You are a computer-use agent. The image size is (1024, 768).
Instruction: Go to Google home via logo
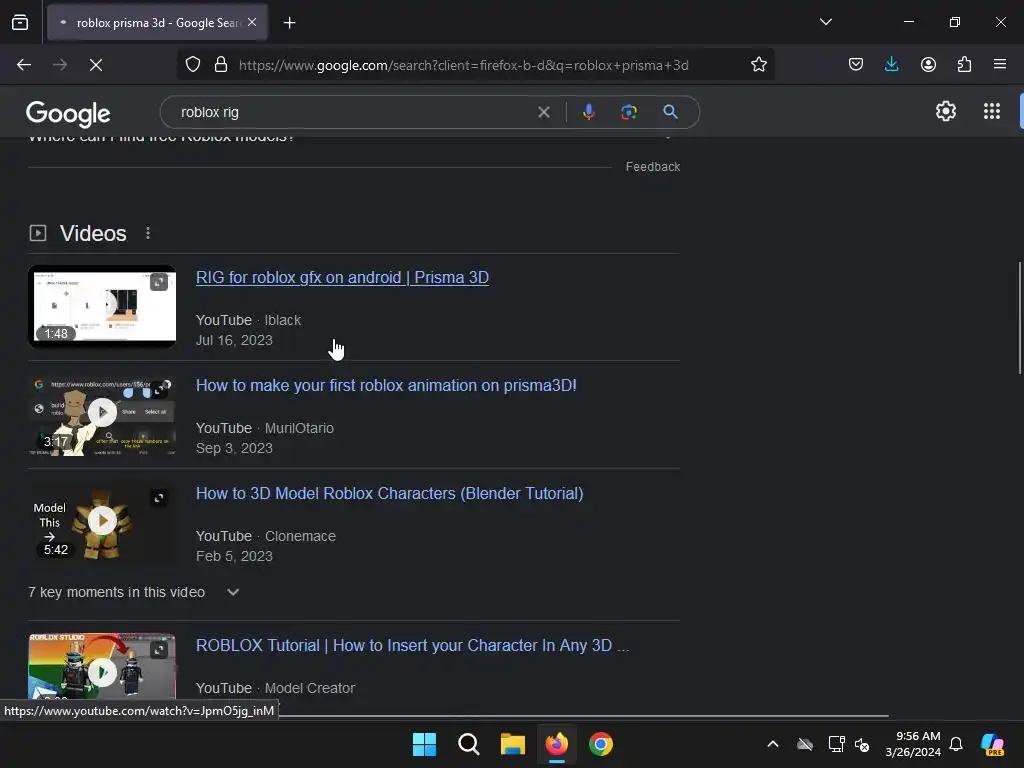[68, 113]
